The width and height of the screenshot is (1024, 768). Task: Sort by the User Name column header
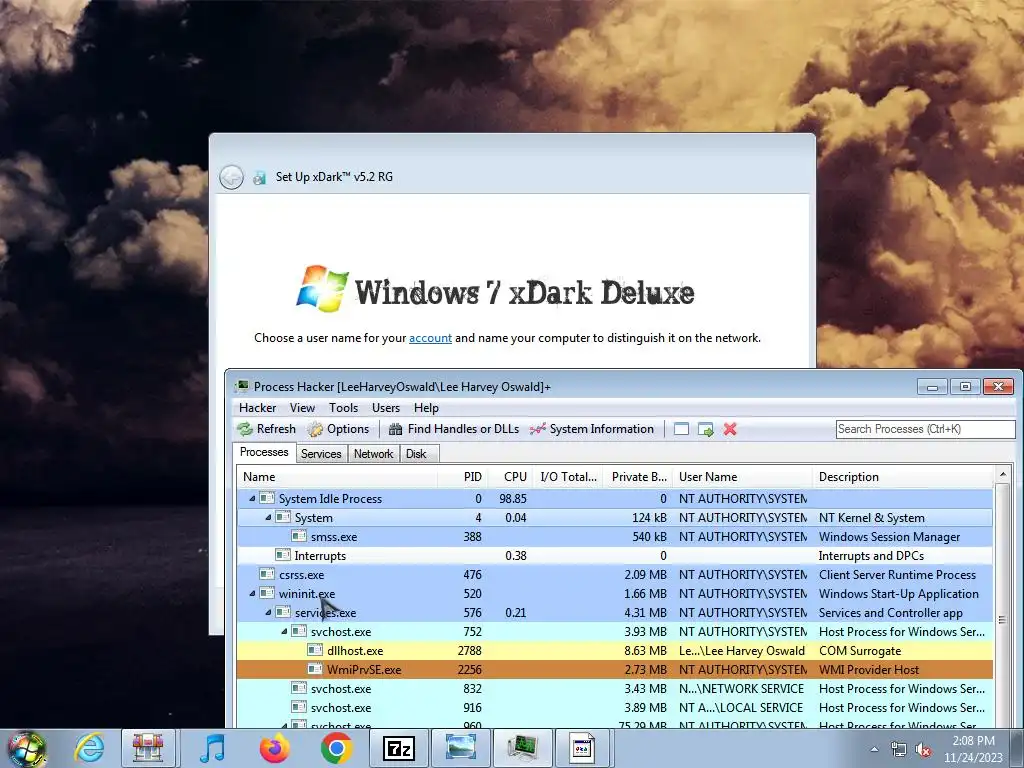click(x=743, y=477)
